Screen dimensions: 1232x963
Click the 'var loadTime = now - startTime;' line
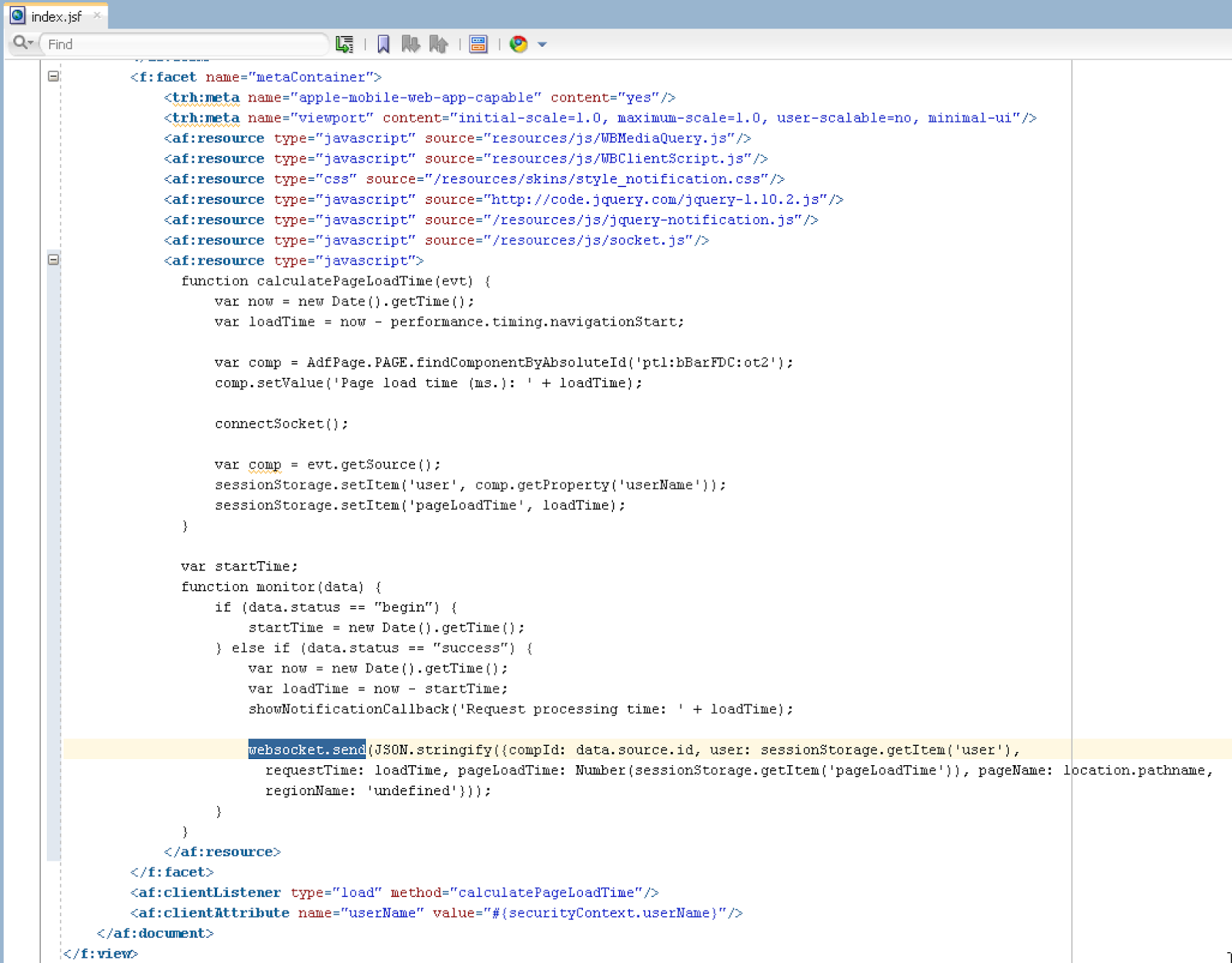tap(378, 688)
